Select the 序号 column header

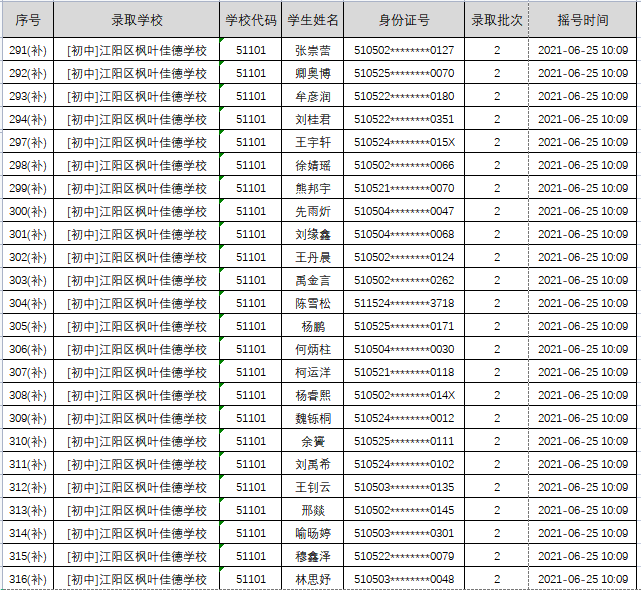pyautogui.click(x=28, y=20)
